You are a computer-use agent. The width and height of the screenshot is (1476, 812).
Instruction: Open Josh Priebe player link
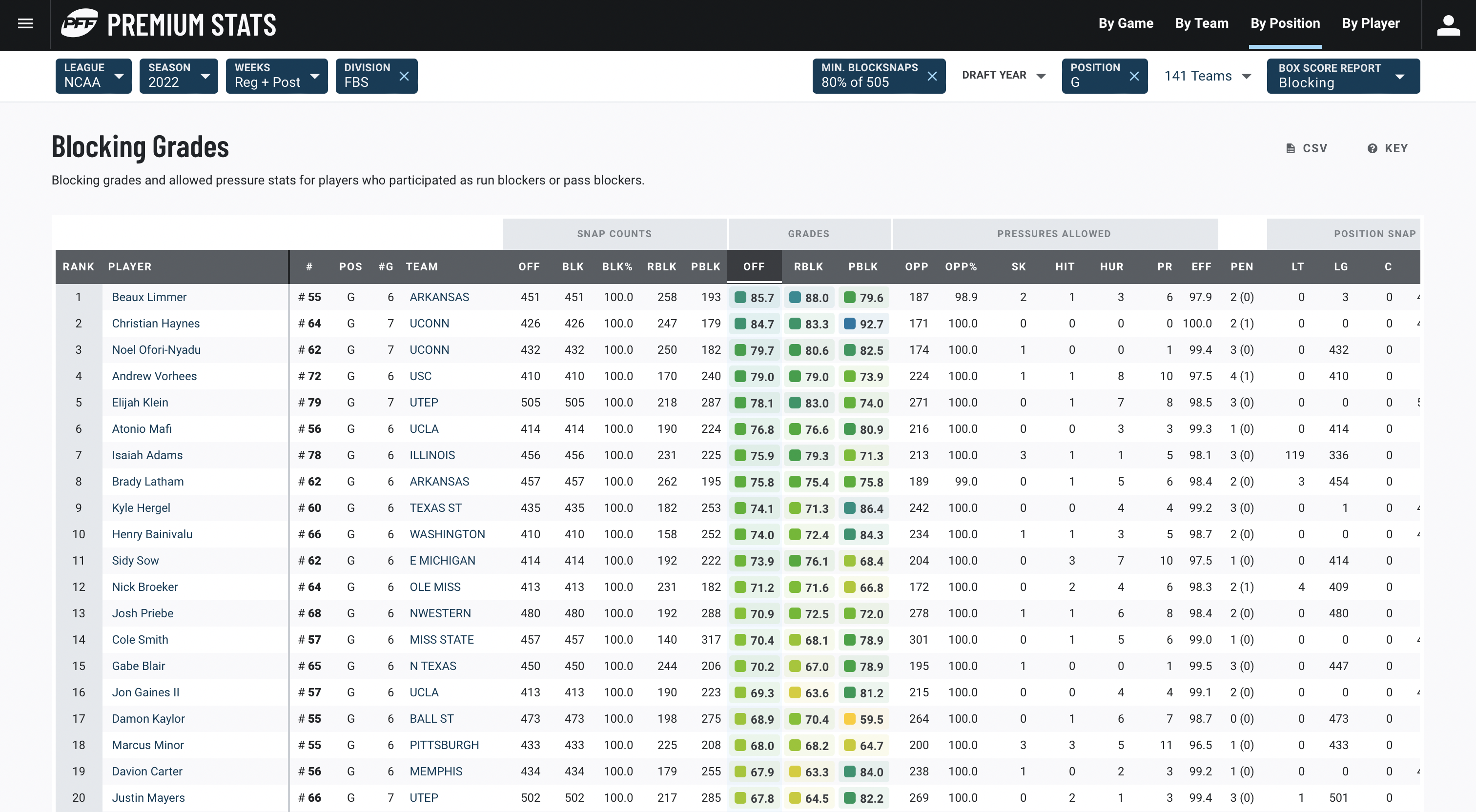coord(142,613)
